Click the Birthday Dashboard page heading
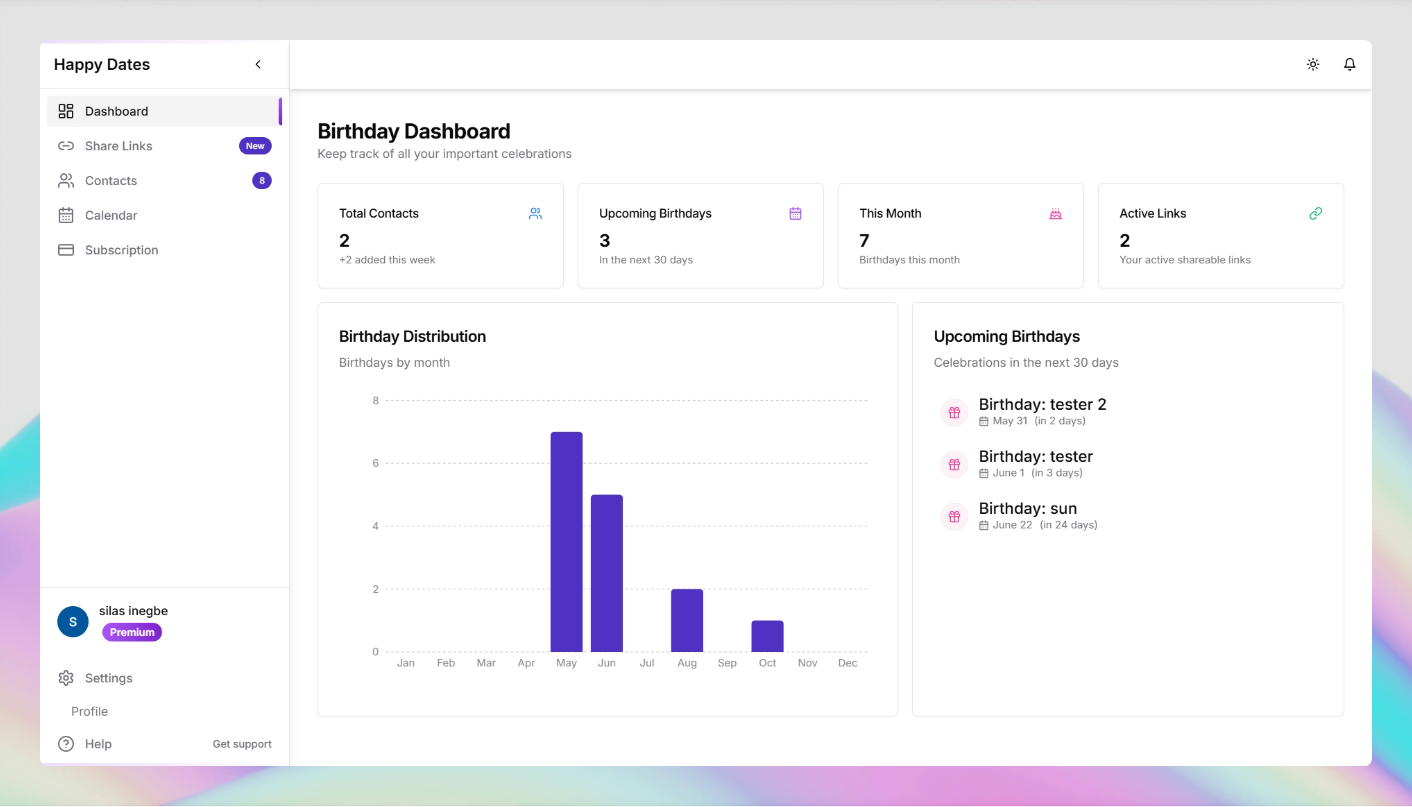The height and width of the screenshot is (807, 1412). [x=414, y=131]
